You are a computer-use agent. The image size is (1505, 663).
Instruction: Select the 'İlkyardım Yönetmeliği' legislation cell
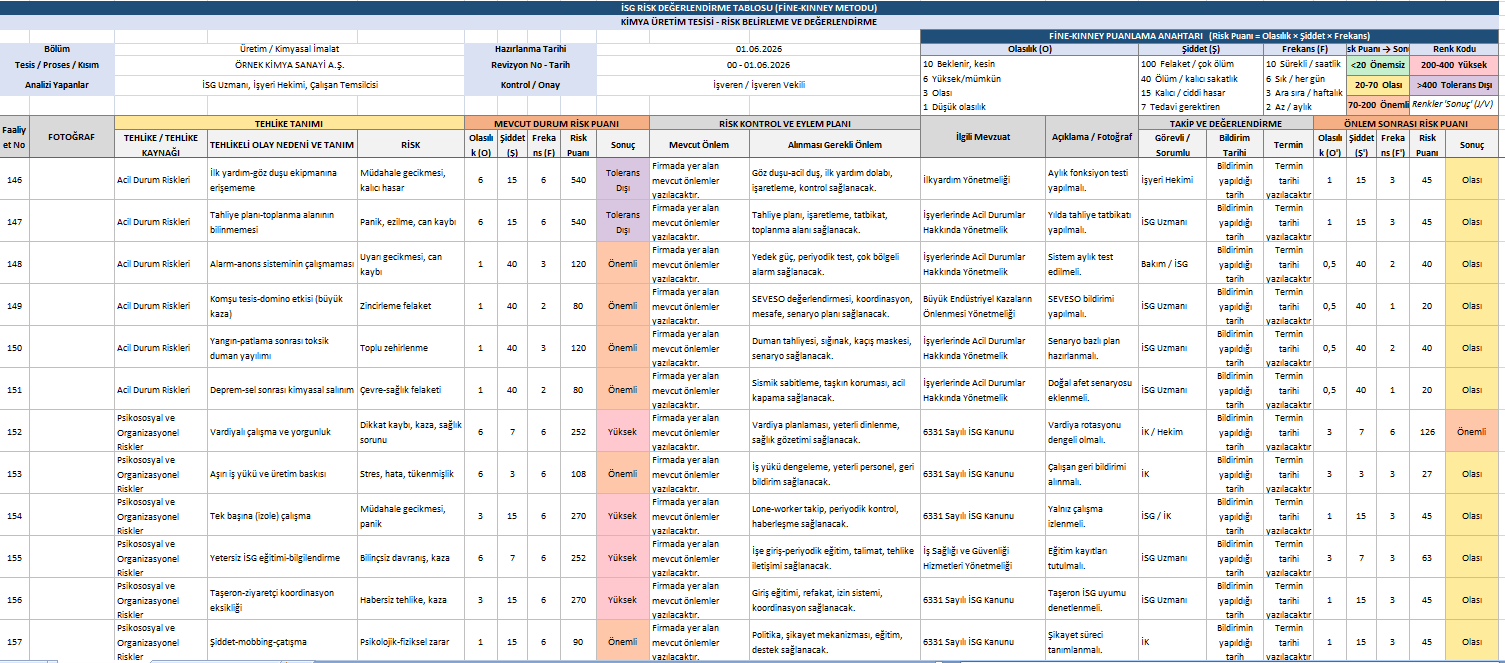click(x=983, y=179)
